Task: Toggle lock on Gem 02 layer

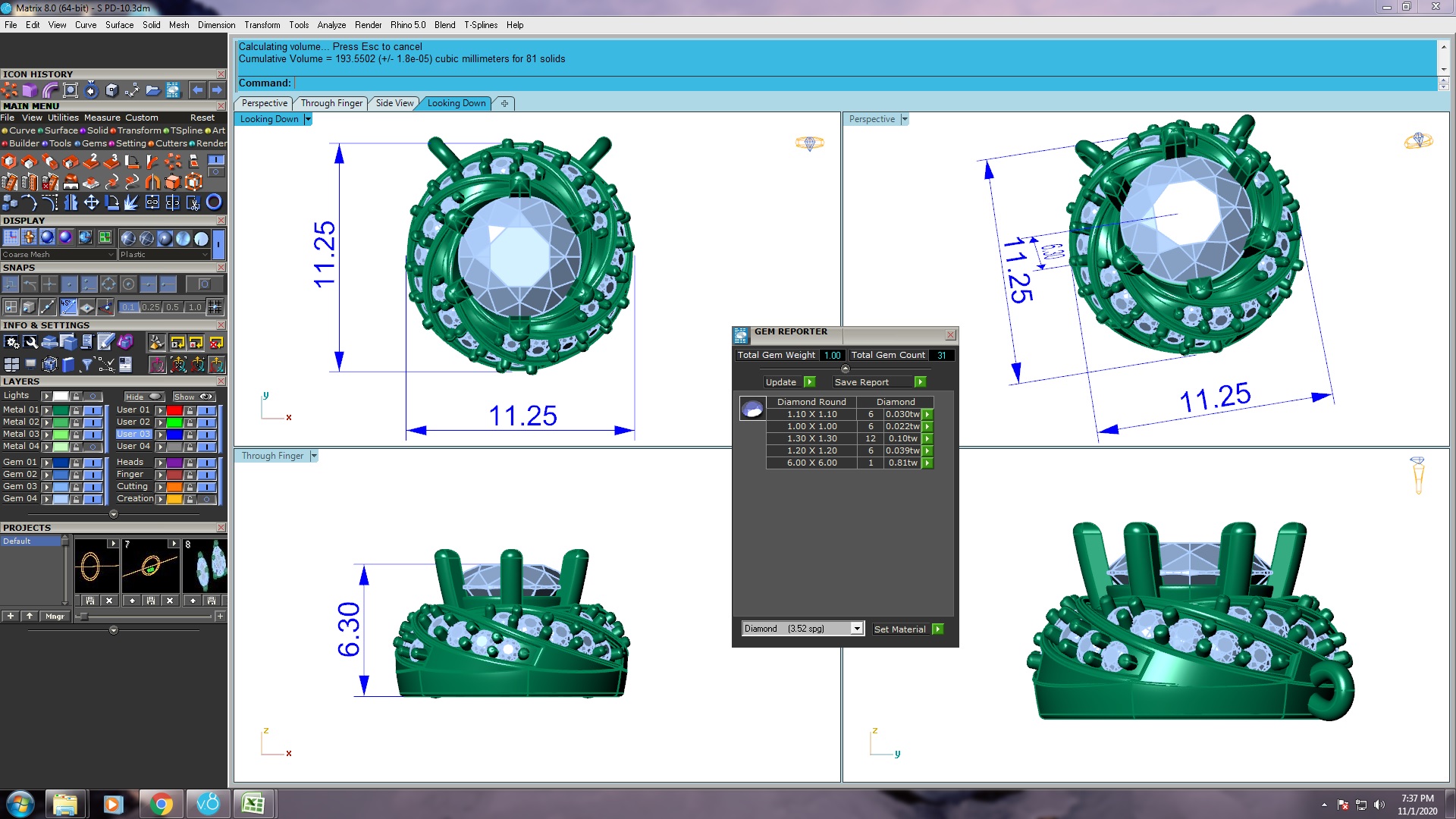Action: click(x=76, y=475)
